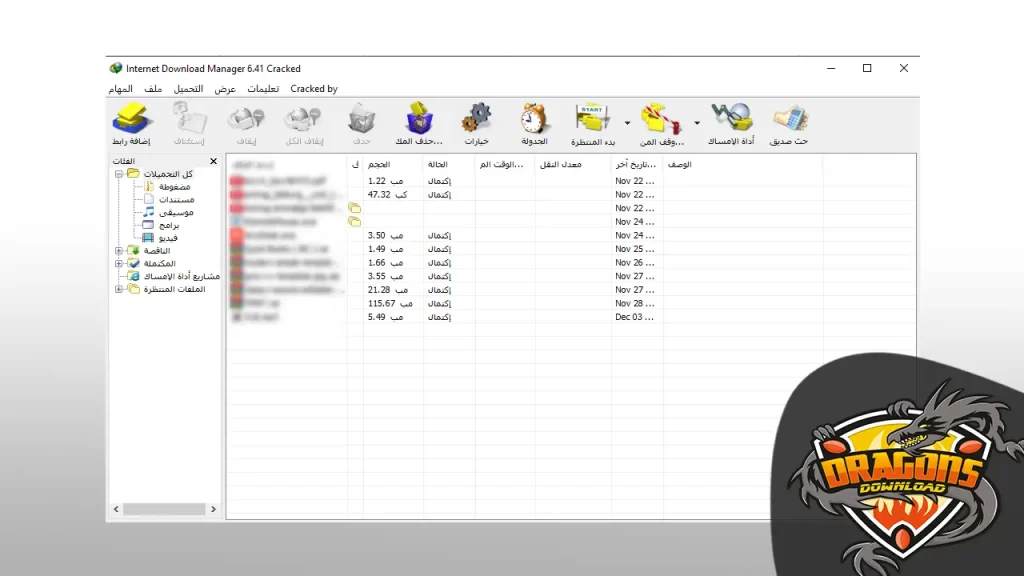This screenshot has height=576, width=1024.
Task: Sort by the Size (الحجم) column header
Action: click(x=378, y=164)
